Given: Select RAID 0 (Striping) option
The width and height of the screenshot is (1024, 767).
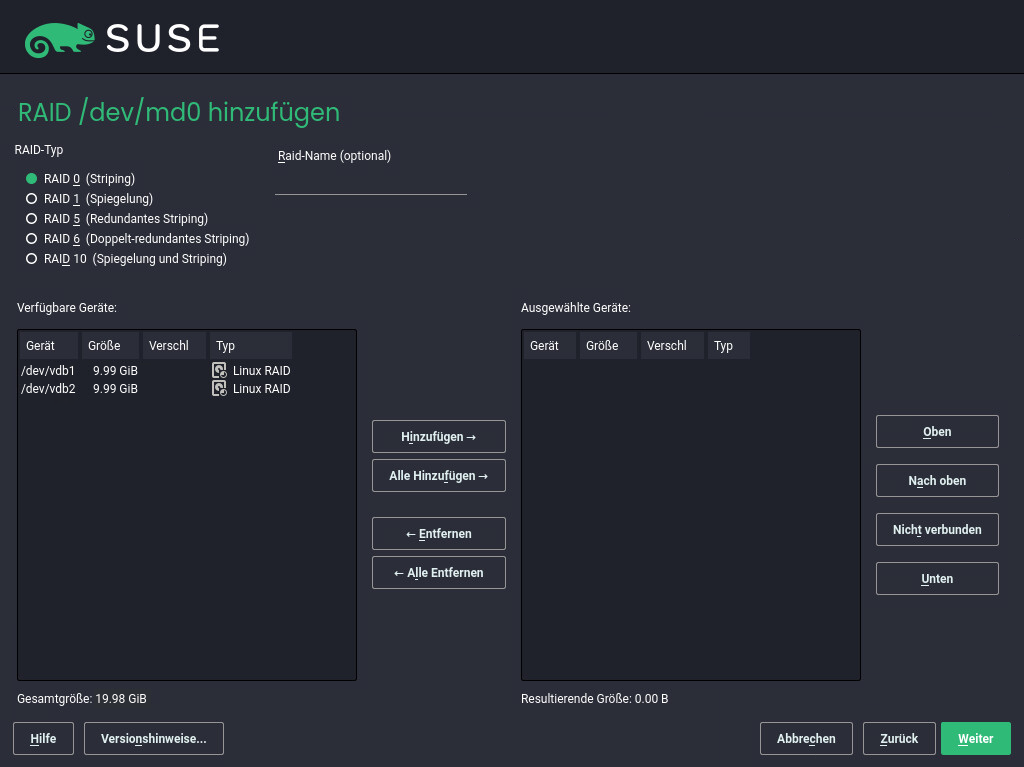Looking at the screenshot, I should click(x=32, y=179).
